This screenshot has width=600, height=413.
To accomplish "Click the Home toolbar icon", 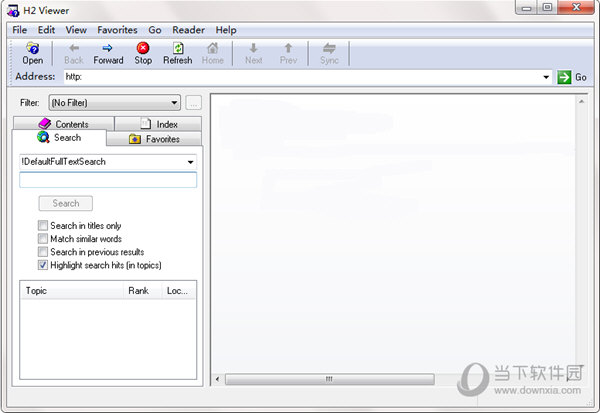I will [x=212, y=48].
